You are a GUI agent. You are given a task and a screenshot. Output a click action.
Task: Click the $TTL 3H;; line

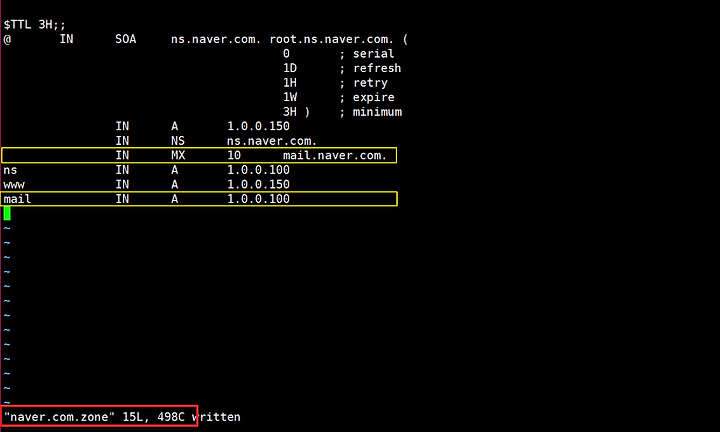coord(34,24)
